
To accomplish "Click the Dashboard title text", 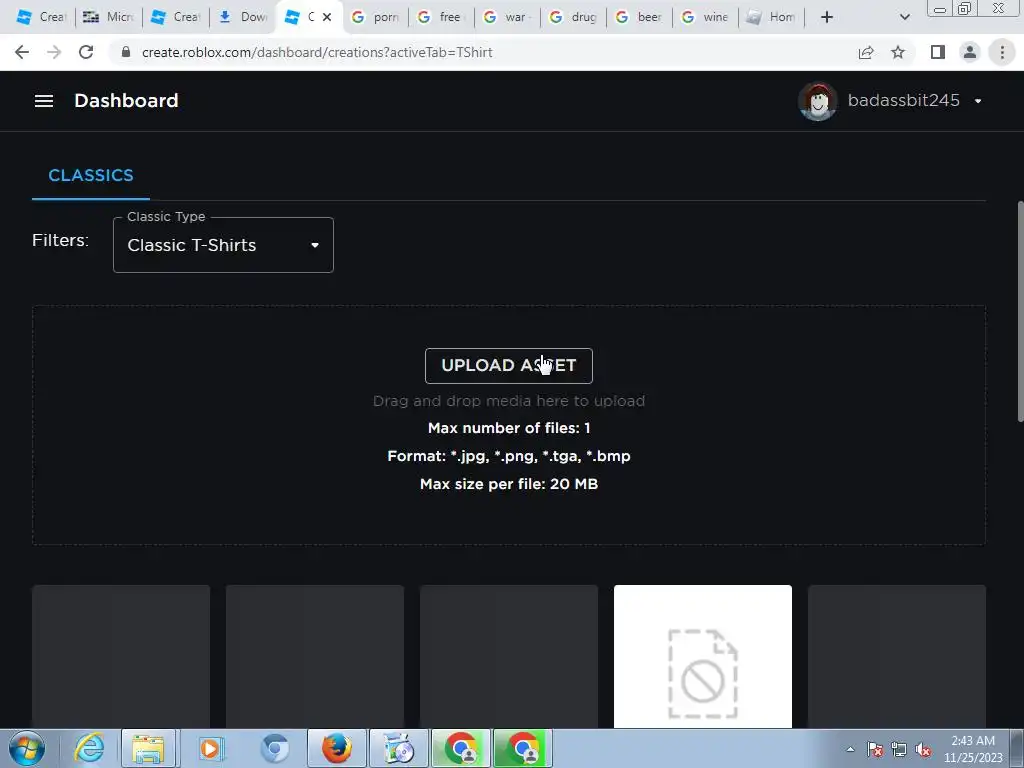I will (126, 101).
